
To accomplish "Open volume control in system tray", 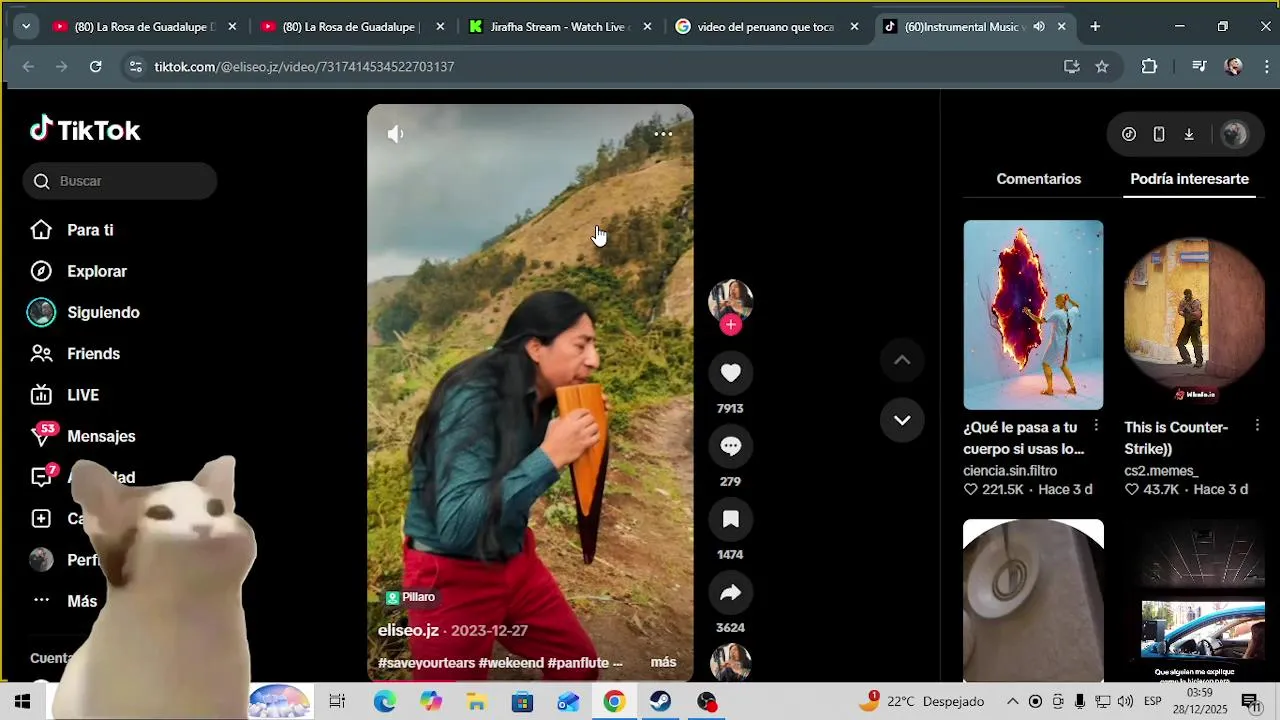I will pos(1125,702).
